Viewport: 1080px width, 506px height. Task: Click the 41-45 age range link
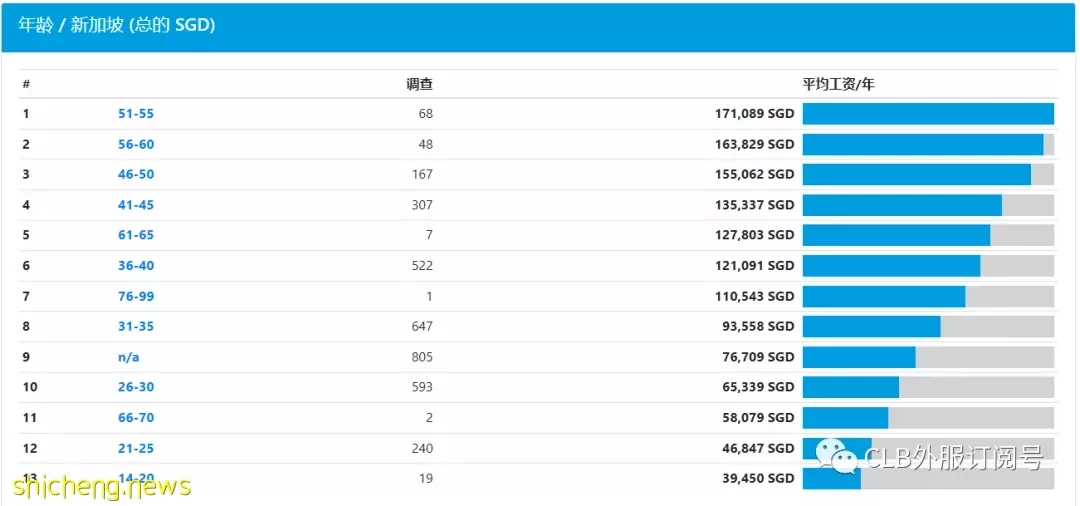[136, 205]
